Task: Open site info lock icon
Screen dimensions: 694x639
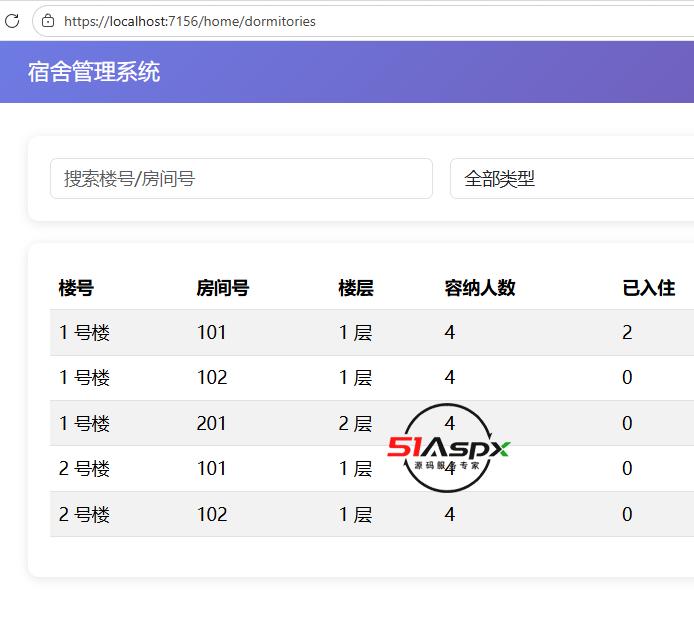Action: click(47, 21)
